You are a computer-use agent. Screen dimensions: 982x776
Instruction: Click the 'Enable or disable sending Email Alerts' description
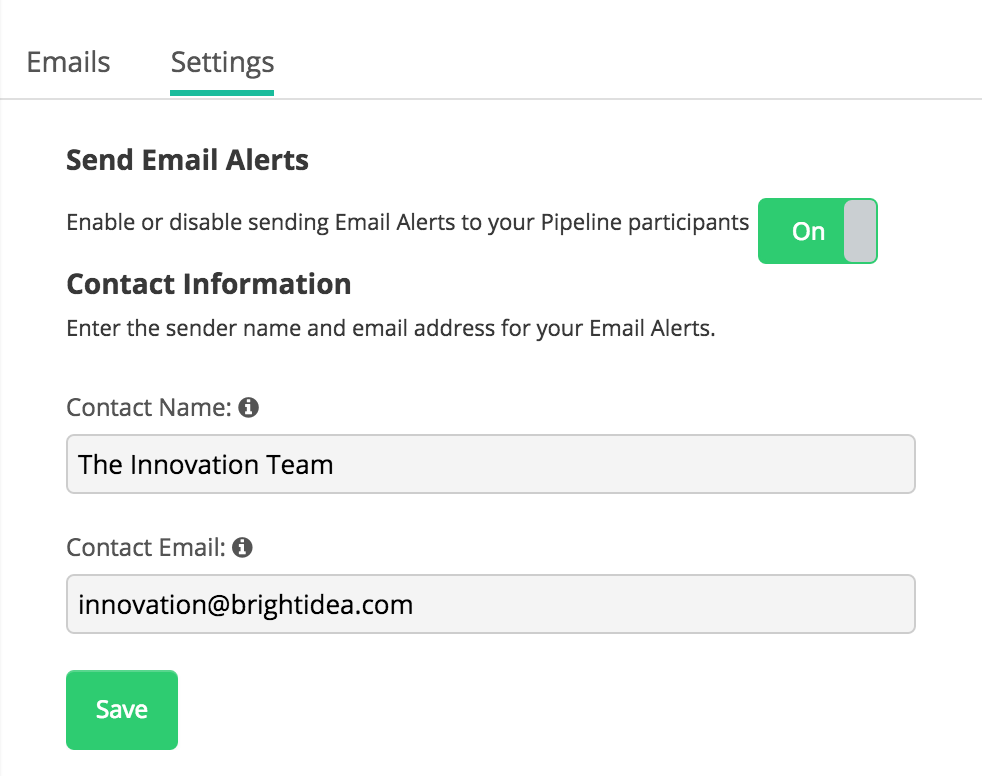(408, 223)
